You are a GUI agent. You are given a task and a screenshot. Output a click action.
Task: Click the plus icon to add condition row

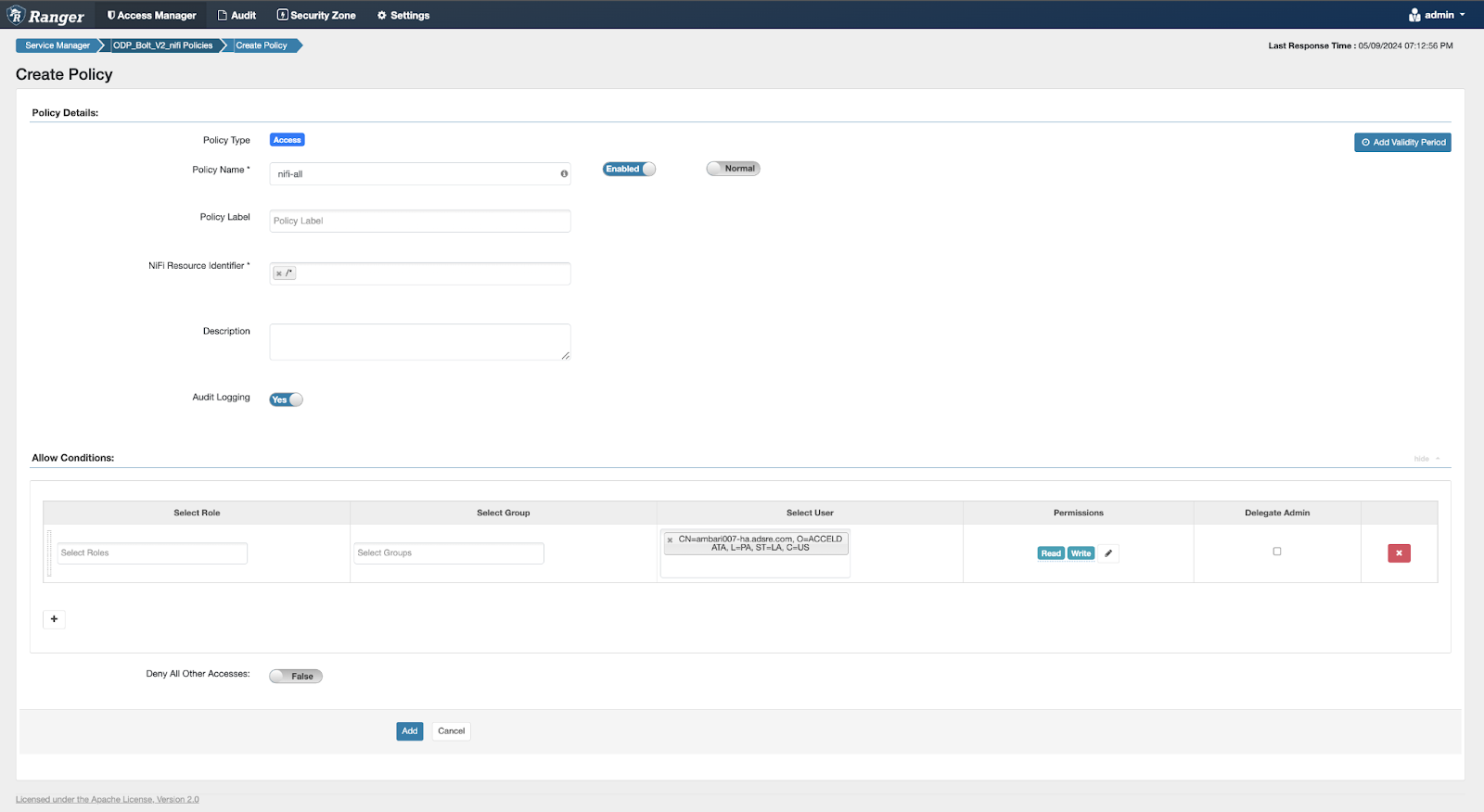tap(54, 619)
